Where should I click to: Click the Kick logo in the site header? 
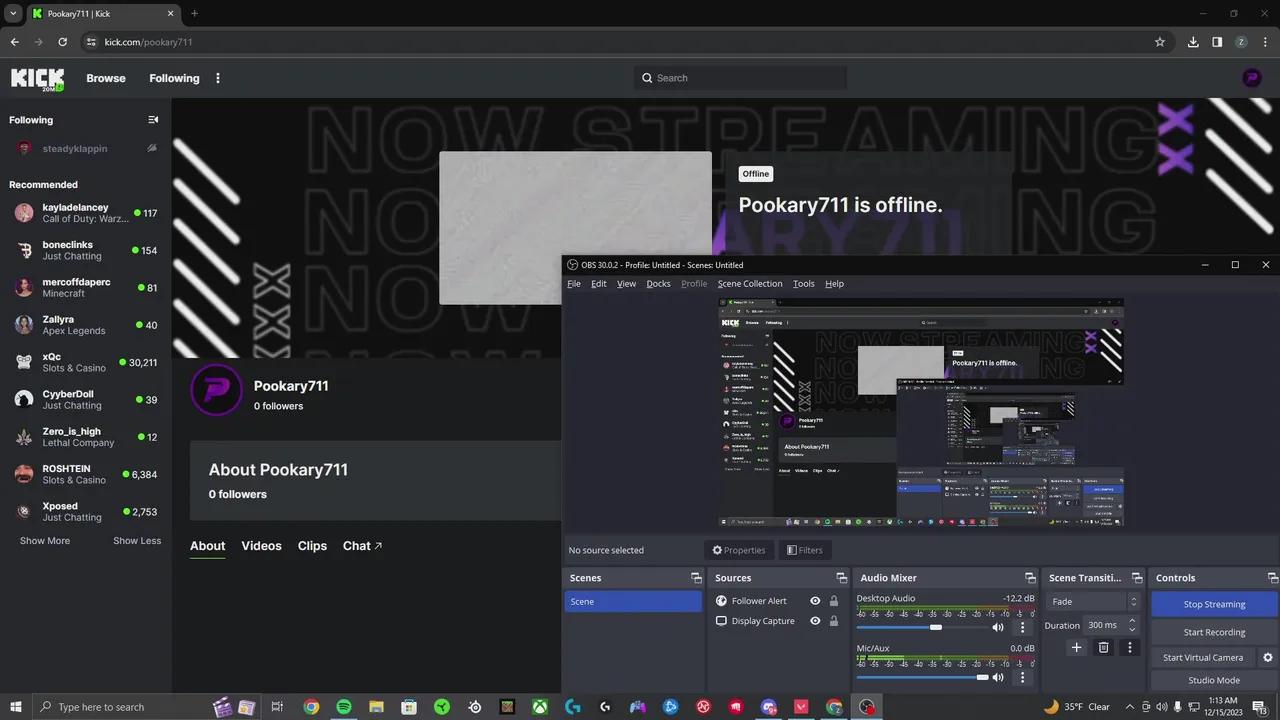pyautogui.click(x=37, y=79)
